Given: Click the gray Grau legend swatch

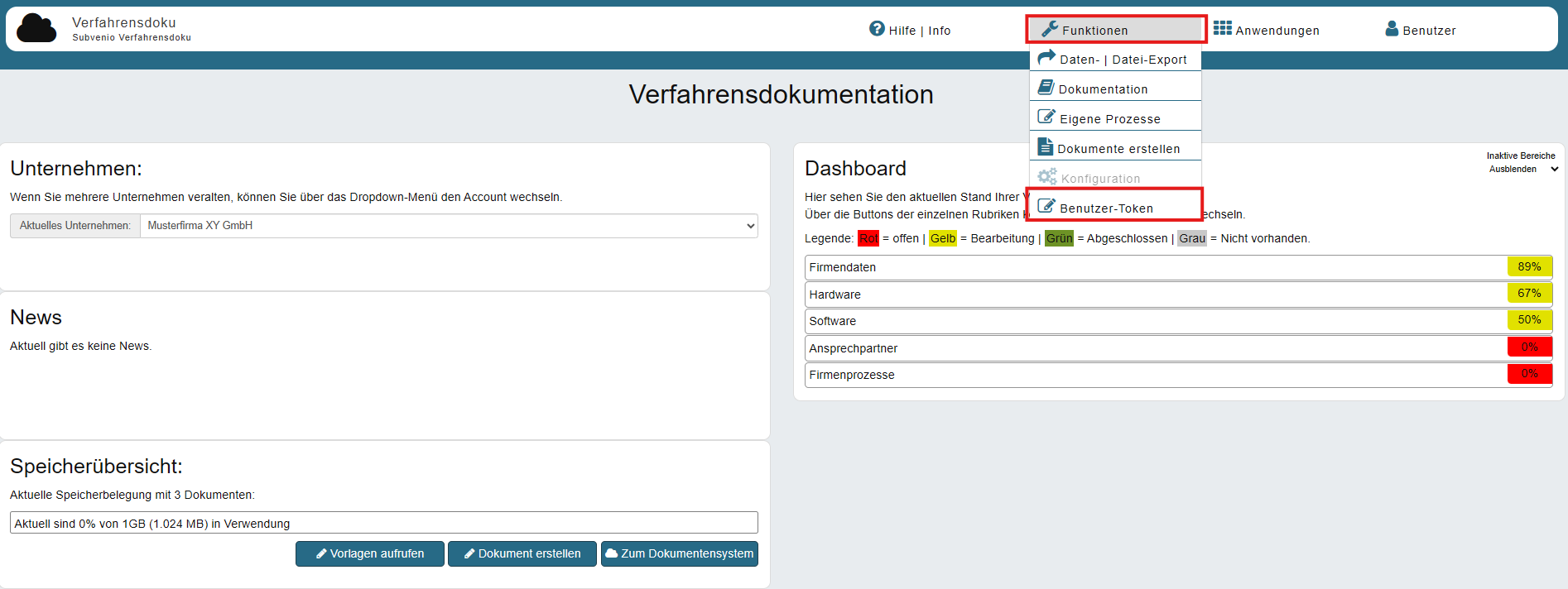Looking at the screenshot, I should (x=1192, y=238).
